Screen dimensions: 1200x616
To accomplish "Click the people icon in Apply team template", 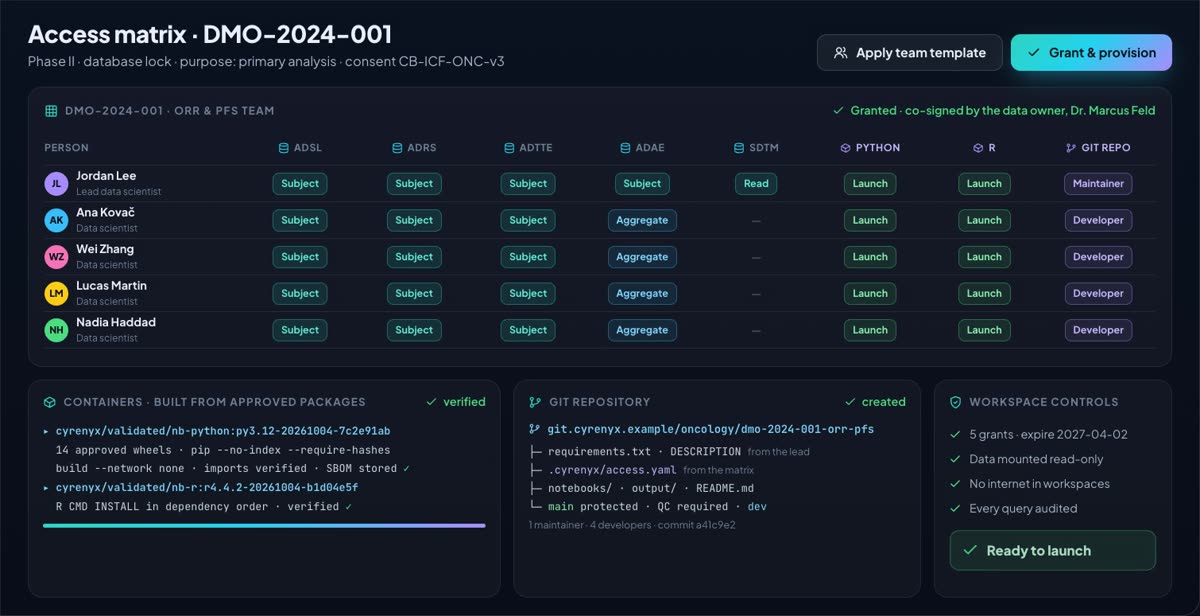I will point(841,53).
